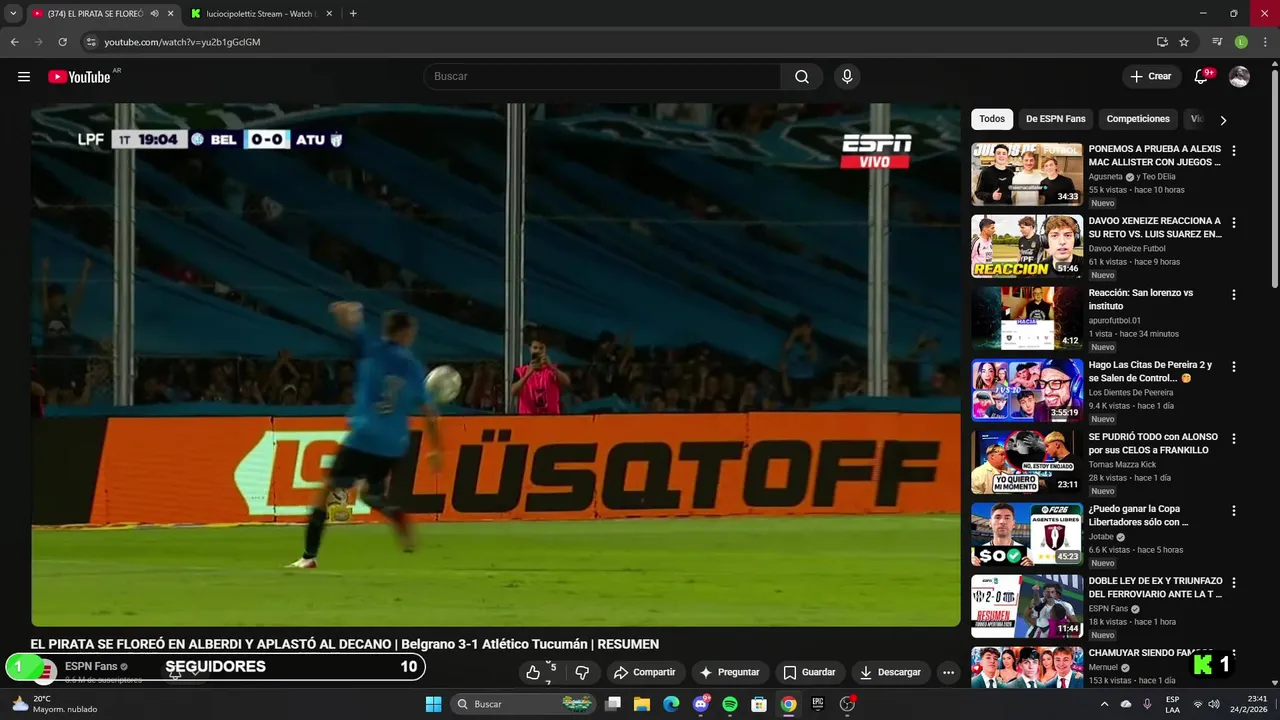Open Chrome profile L avatar
Image resolution: width=1280 pixels, height=720 pixels.
click(1241, 42)
